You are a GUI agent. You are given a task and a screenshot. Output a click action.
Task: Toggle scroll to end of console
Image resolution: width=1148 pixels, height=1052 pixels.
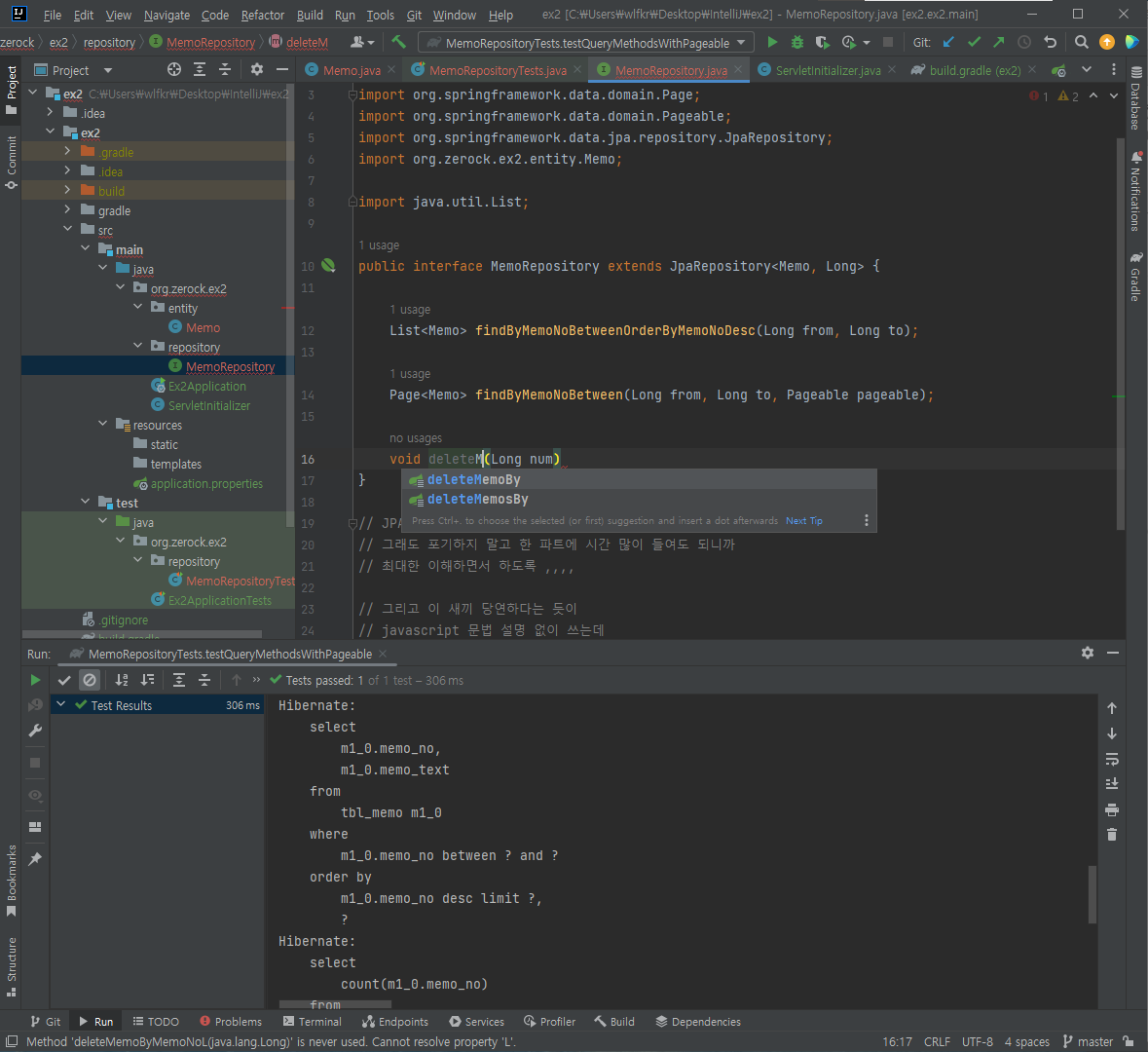coord(1111,784)
